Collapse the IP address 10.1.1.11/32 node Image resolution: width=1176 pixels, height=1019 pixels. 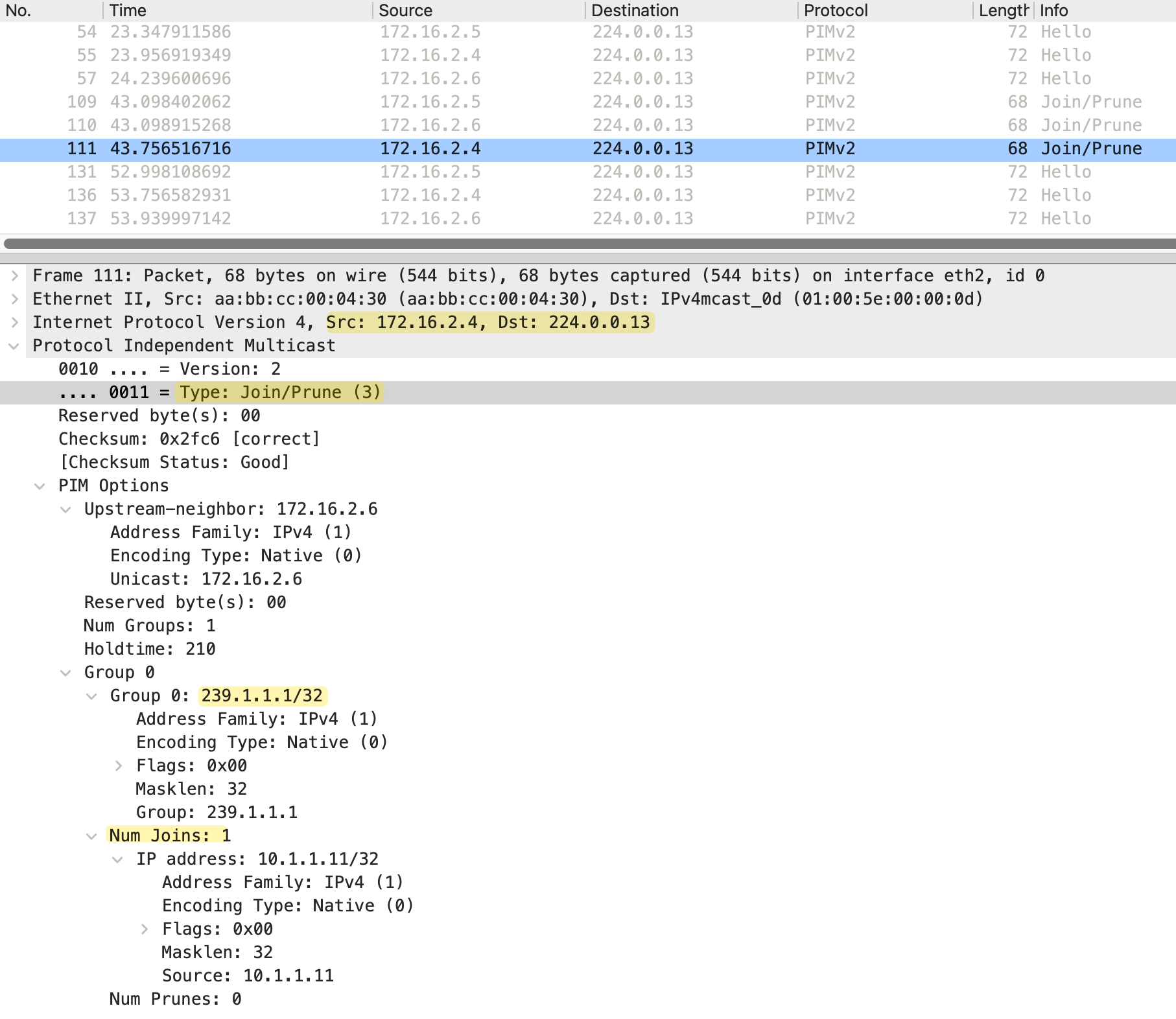click(x=118, y=860)
